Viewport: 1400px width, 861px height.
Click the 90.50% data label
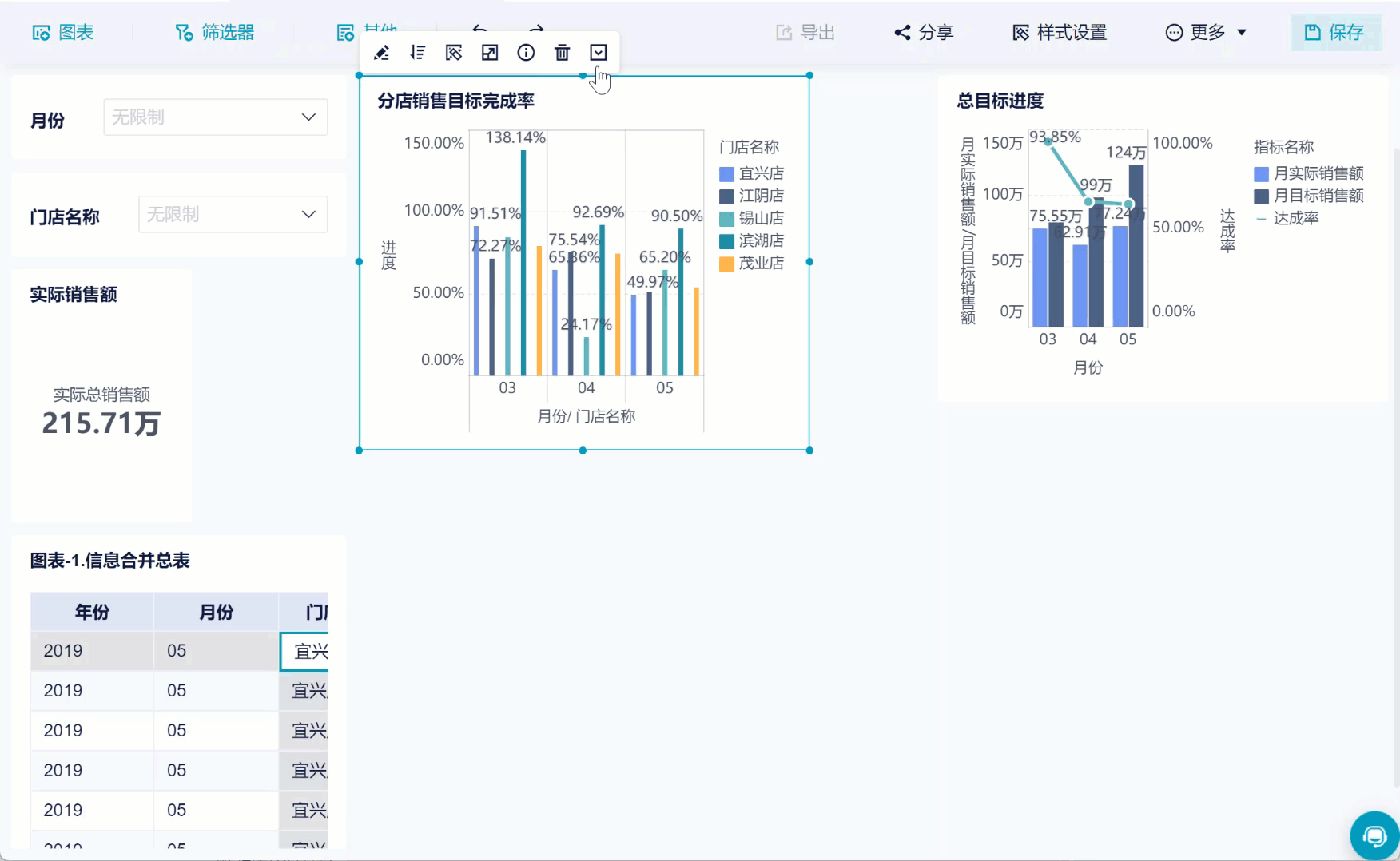click(677, 216)
